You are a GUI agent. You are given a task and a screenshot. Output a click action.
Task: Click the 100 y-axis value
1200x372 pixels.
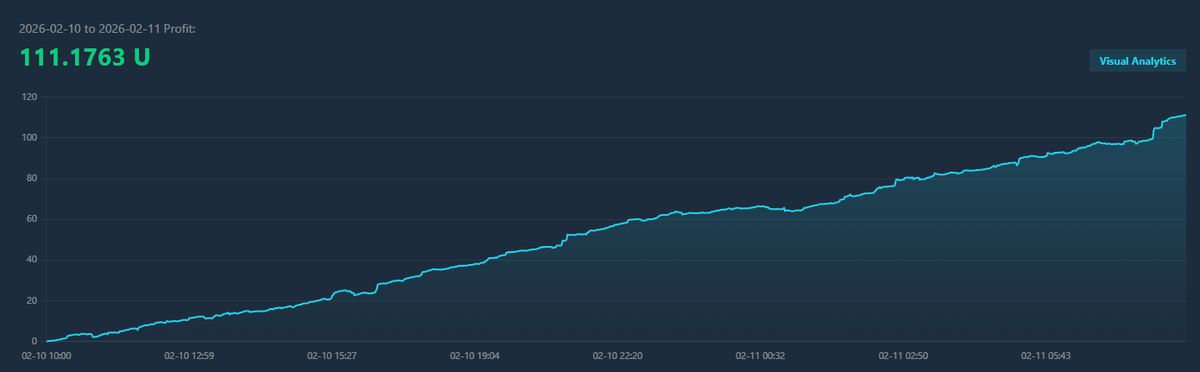[x=28, y=138]
